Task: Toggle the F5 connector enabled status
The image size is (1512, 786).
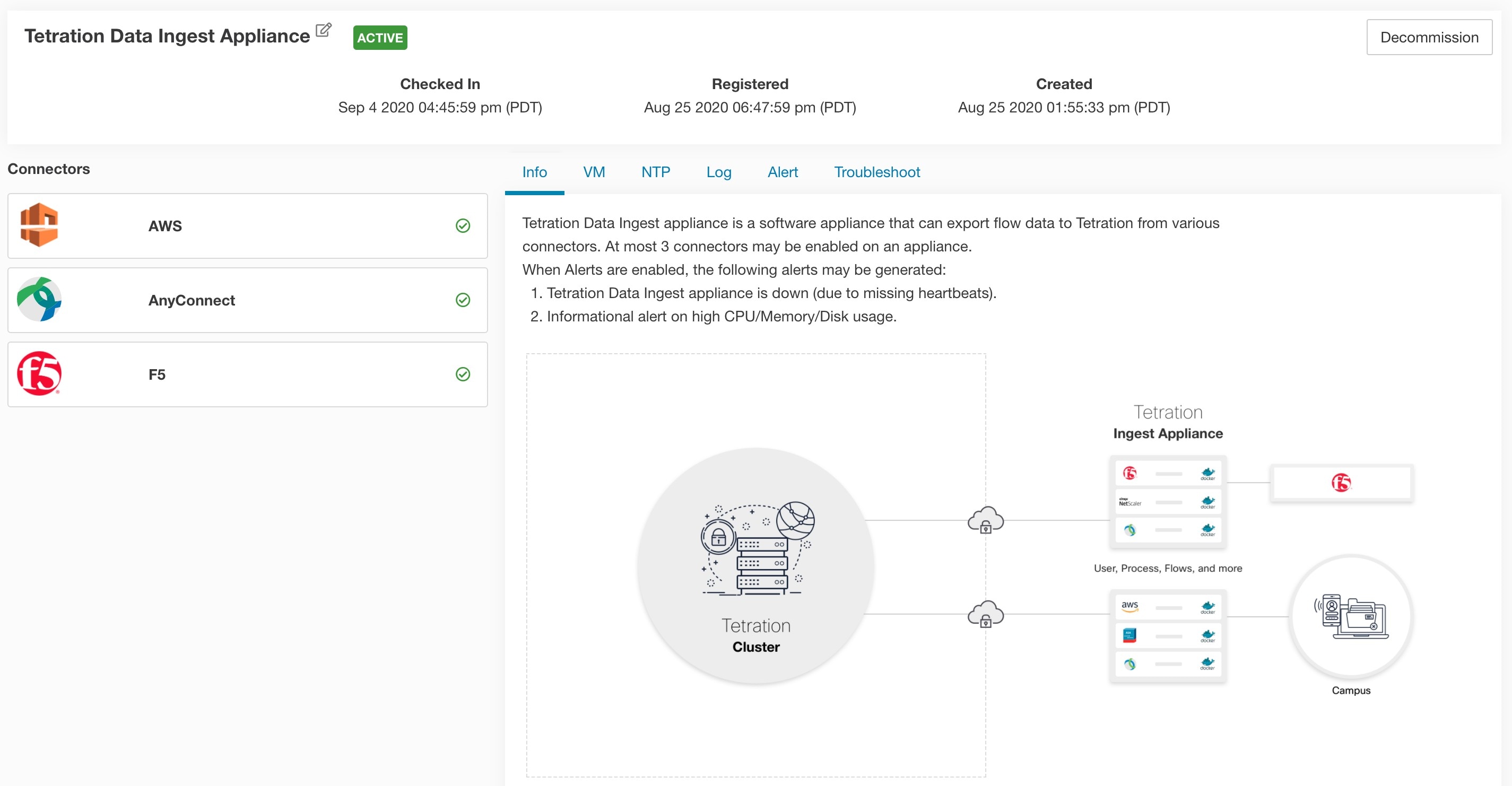Action: click(x=461, y=374)
